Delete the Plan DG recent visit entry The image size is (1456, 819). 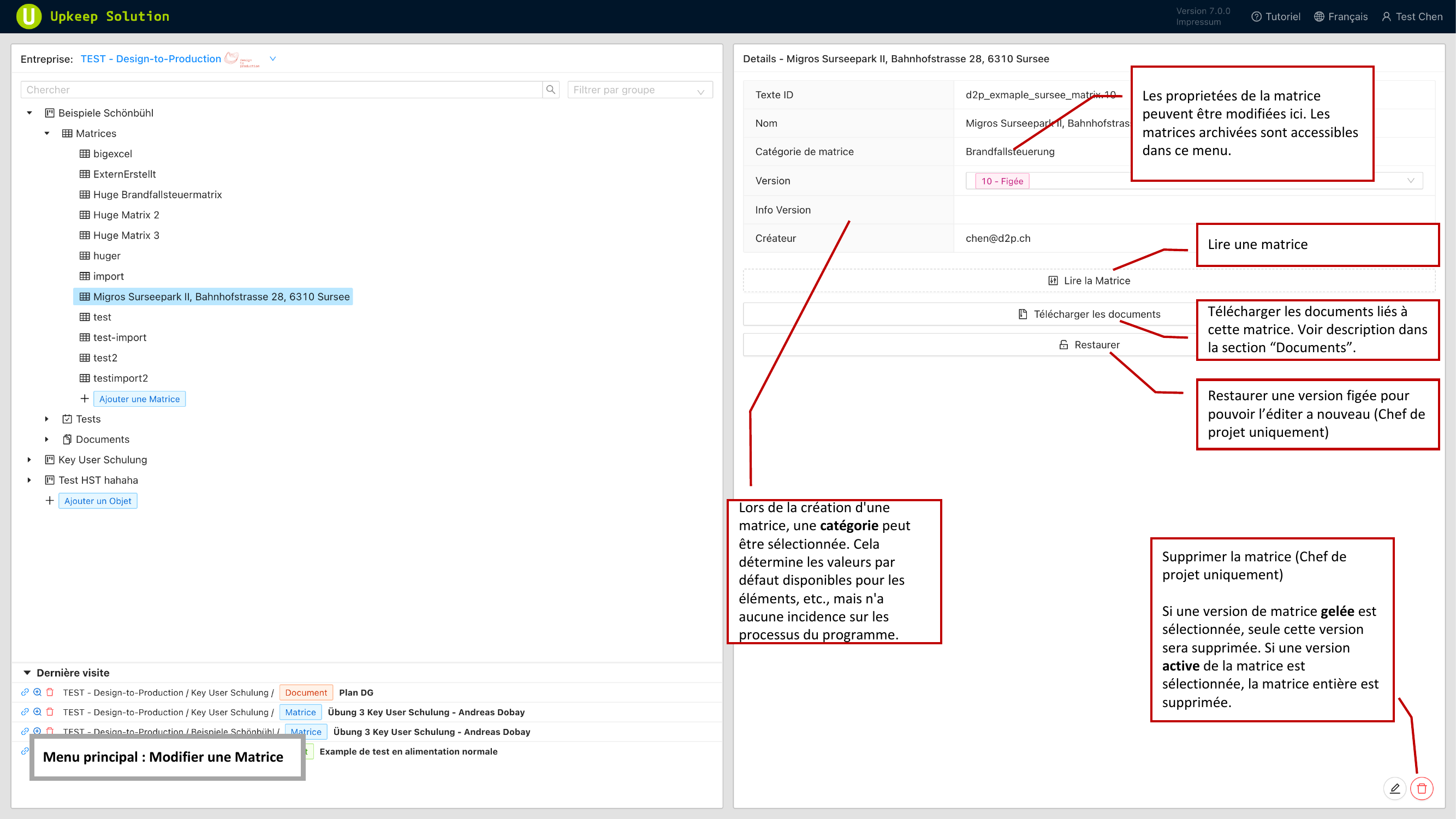click(x=50, y=692)
